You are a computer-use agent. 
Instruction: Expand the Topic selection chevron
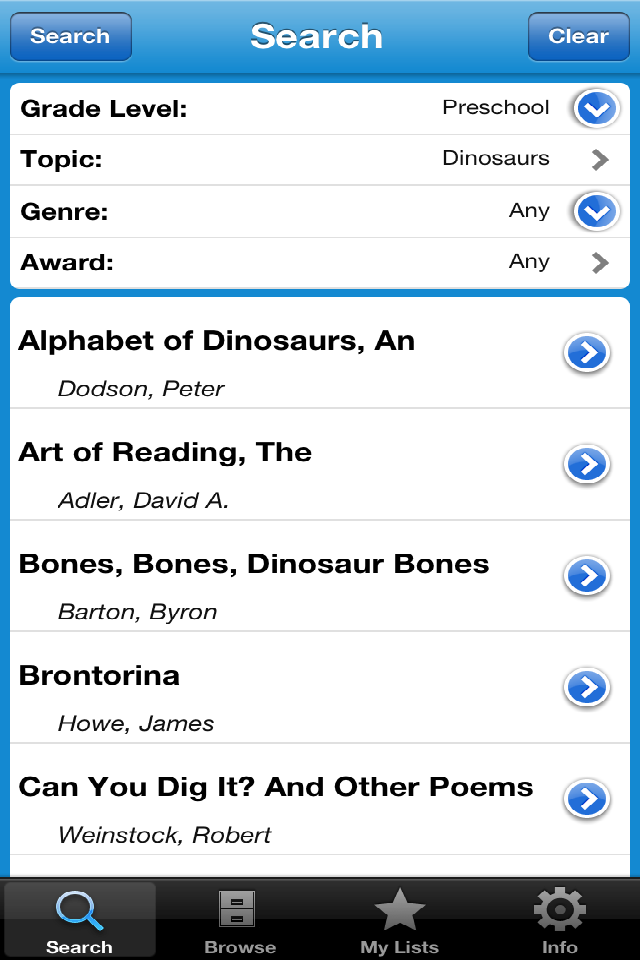click(598, 159)
